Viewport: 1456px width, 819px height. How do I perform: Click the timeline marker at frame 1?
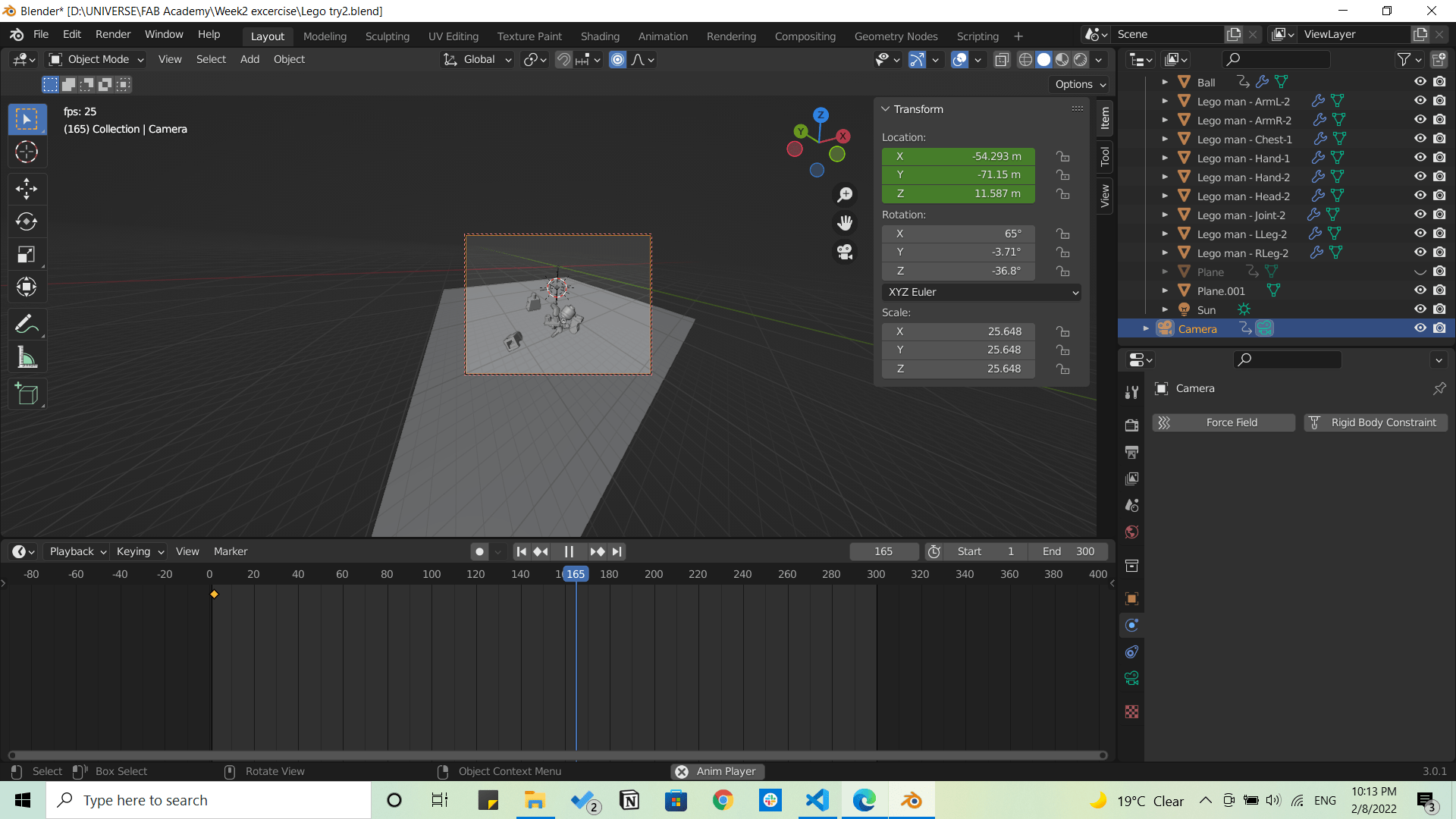(214, 594)
